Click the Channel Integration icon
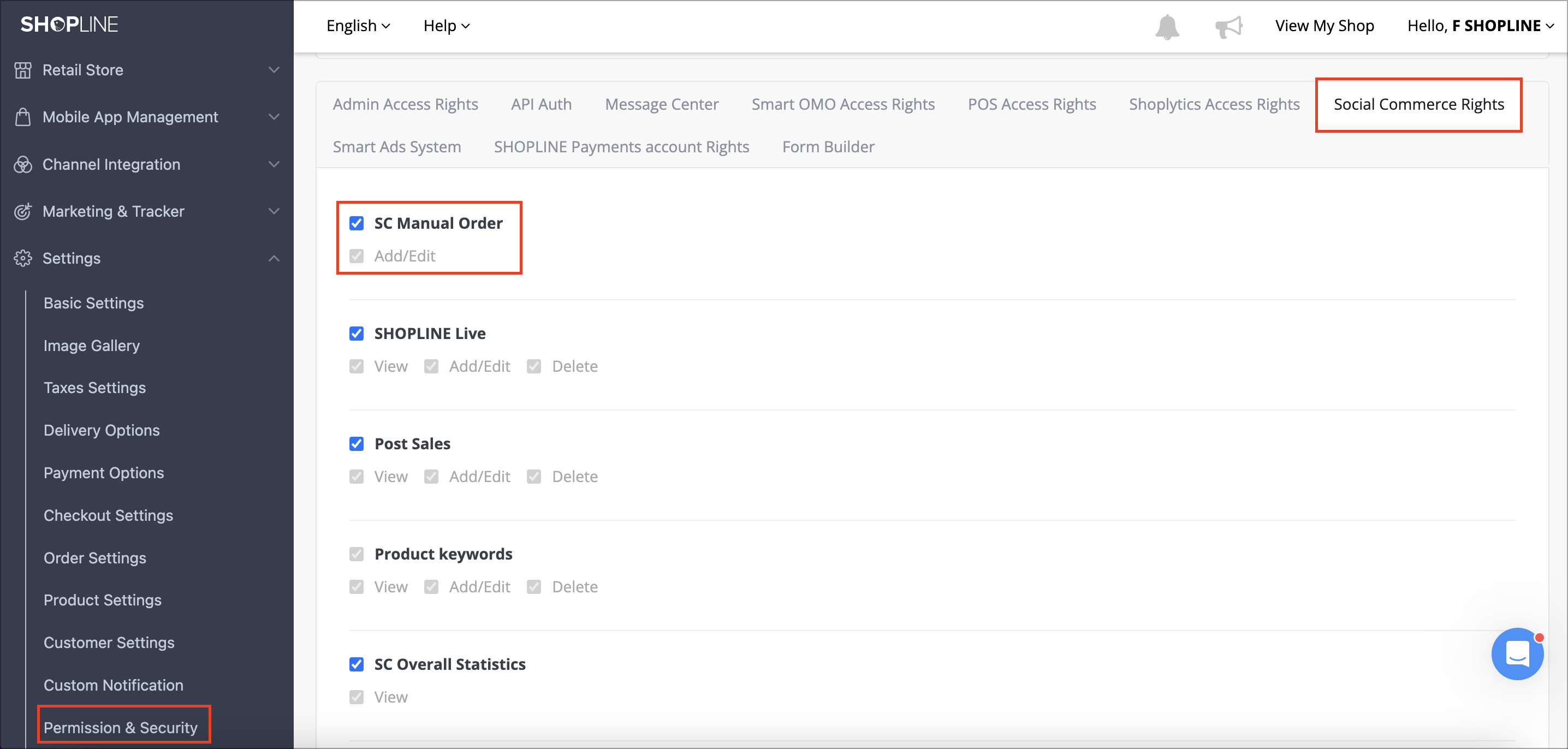This screenshot has height=749, width=1568. [x=22, y=164]
